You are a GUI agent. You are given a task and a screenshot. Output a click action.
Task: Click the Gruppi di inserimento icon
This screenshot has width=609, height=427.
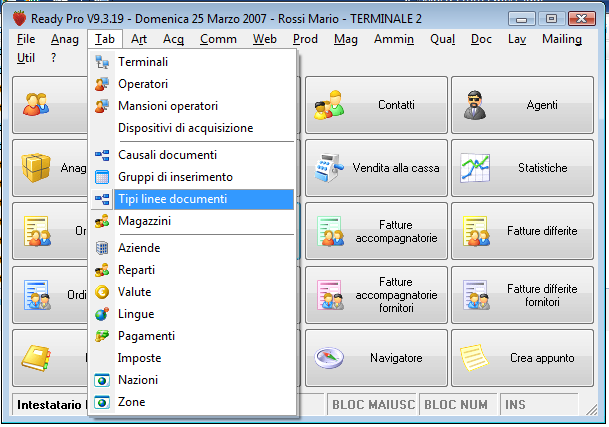click(x=102, y=177)
